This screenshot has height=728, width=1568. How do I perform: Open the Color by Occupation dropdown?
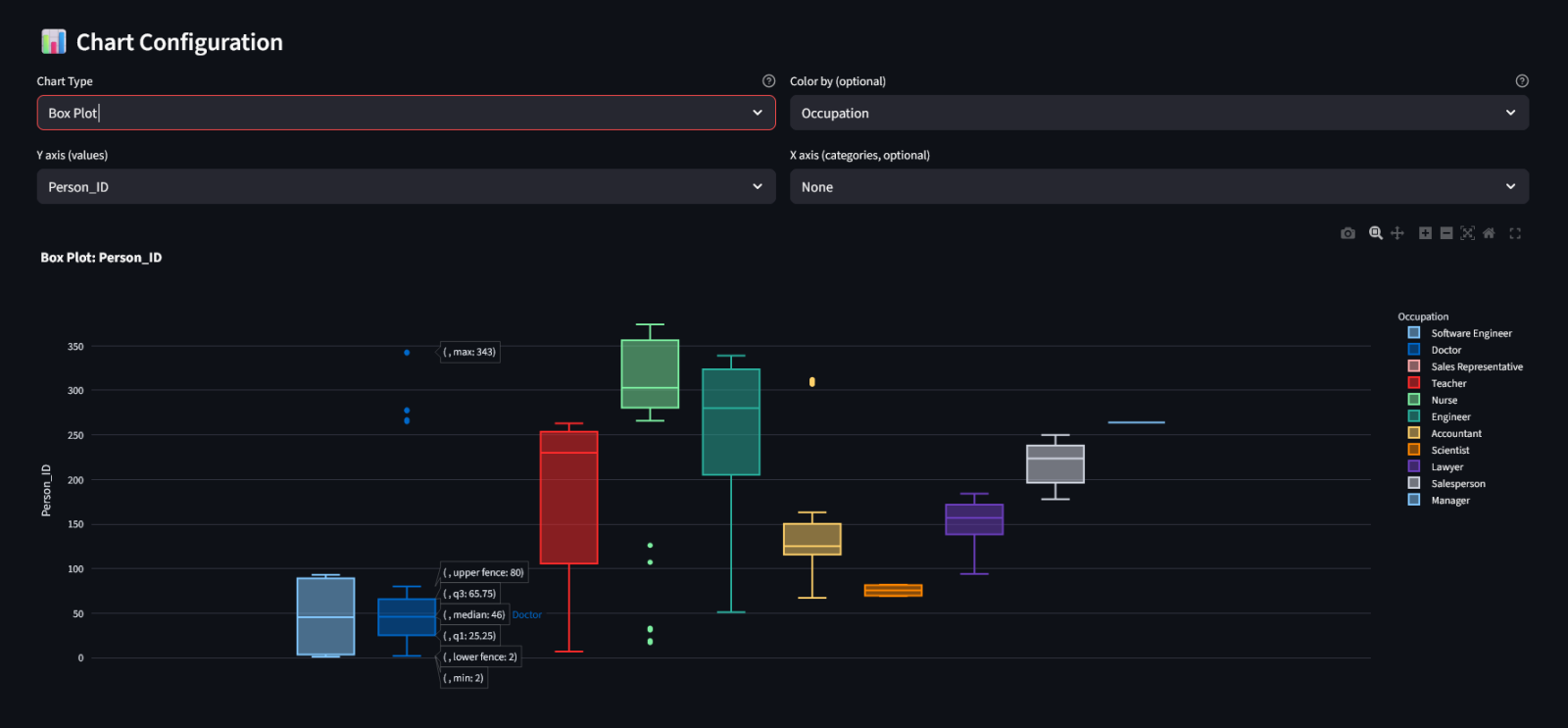pyautogui.click(x=1158, y=113)
